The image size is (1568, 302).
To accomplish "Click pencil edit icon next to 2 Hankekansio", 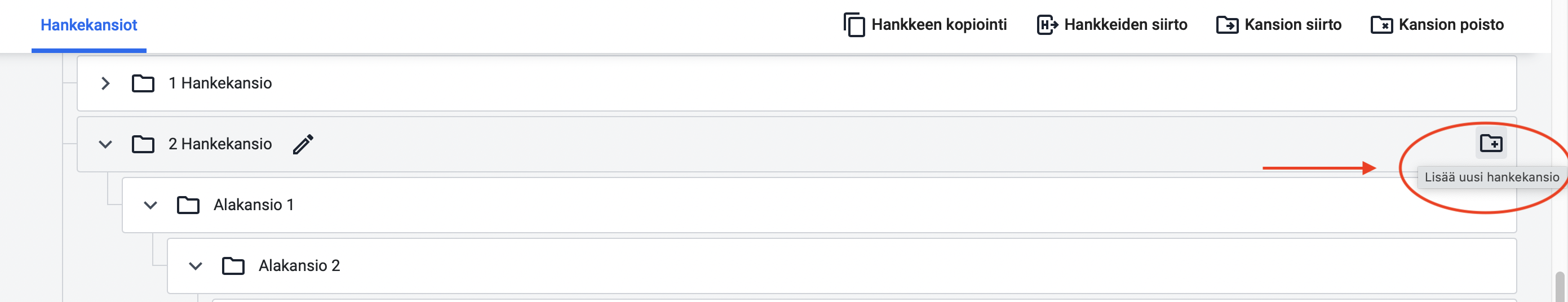I will point(303,144).
